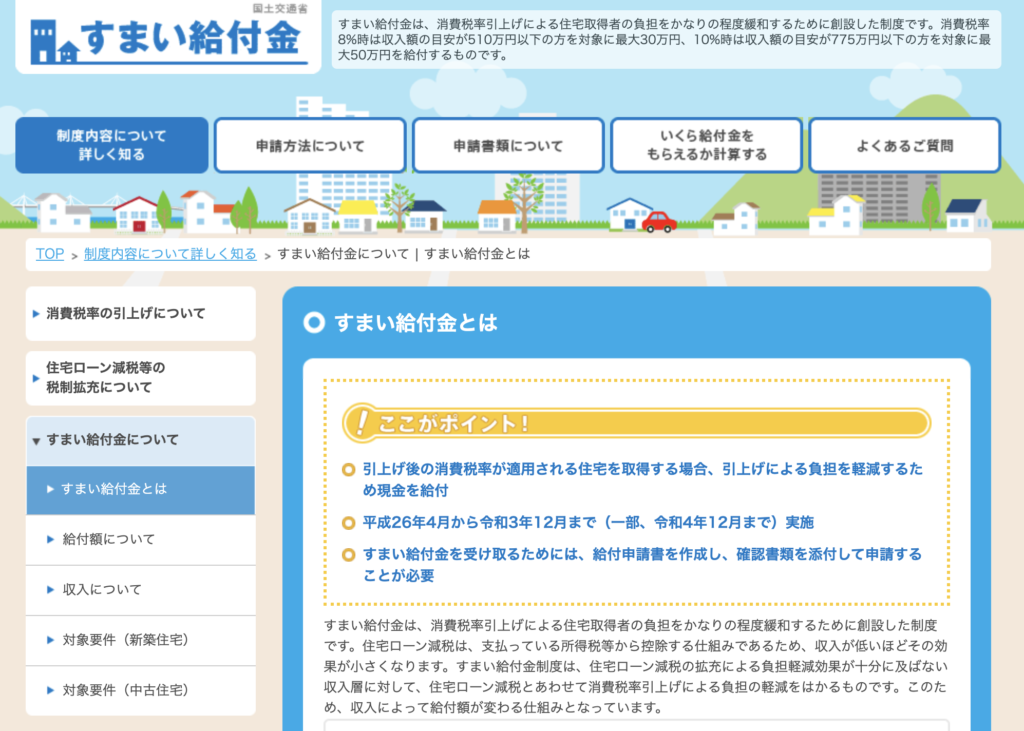This screenshot has height=731, width=1024.
Task: Click bullet text starting すまい給付金を受け取るためには
Action: (x=643, y=565)
